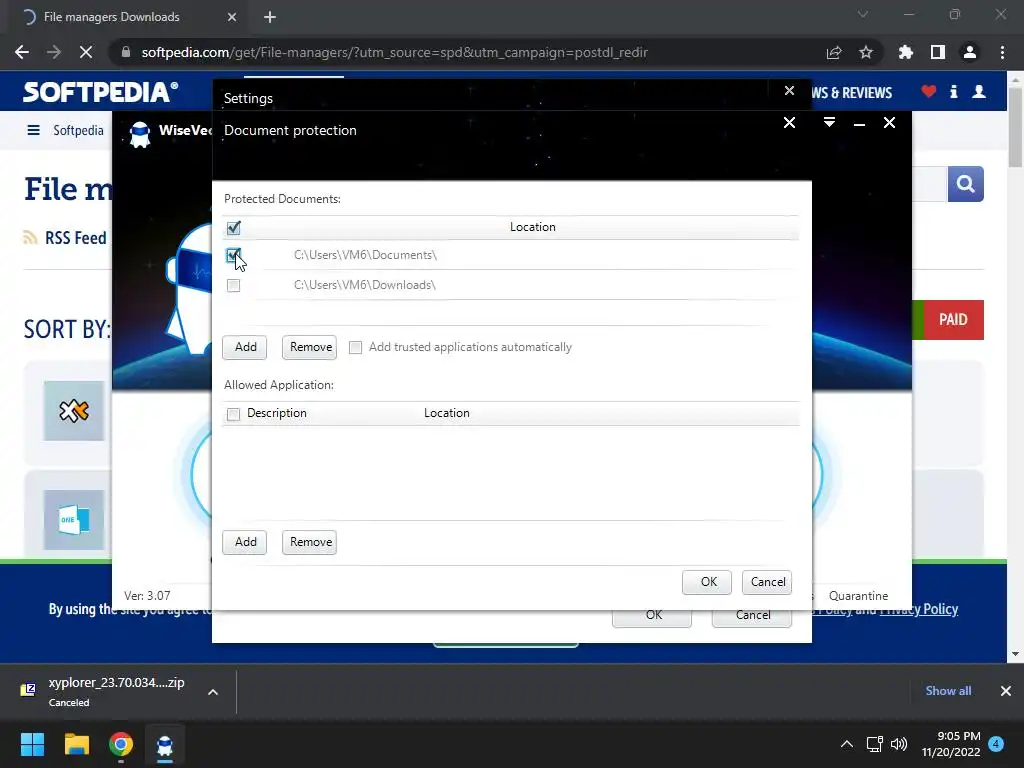Open Softpedia hamburger menu
Image resolution: width=1024 pixels, height=768 pixels.
pos(33,130)
